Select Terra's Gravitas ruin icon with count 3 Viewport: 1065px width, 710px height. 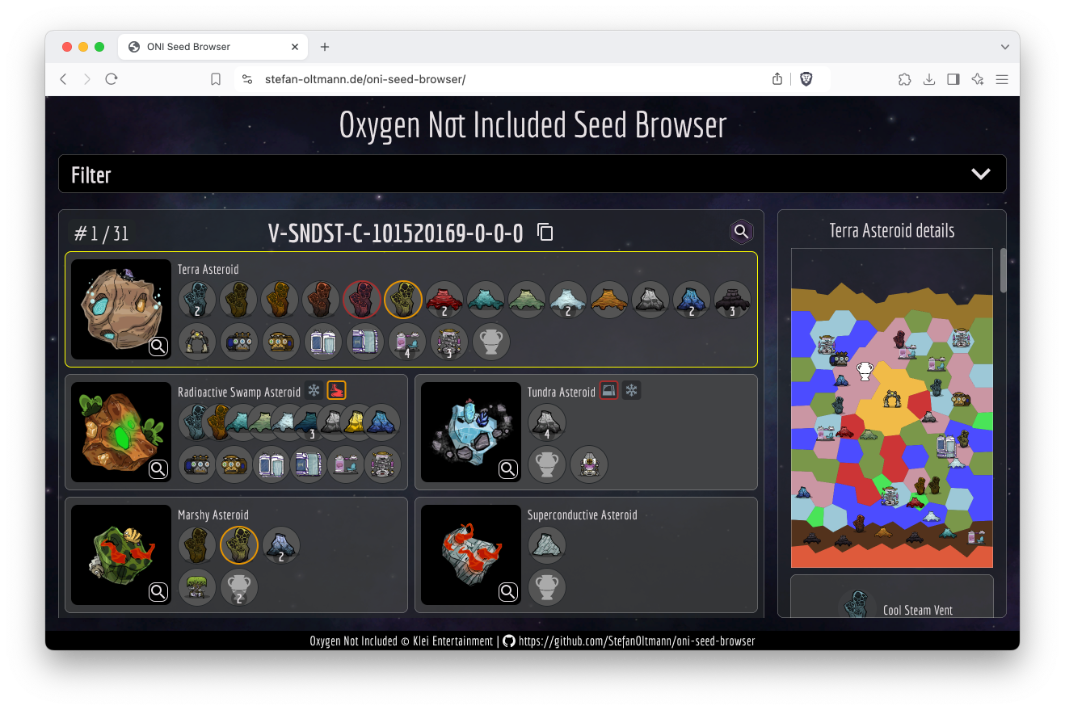point(449,341)
